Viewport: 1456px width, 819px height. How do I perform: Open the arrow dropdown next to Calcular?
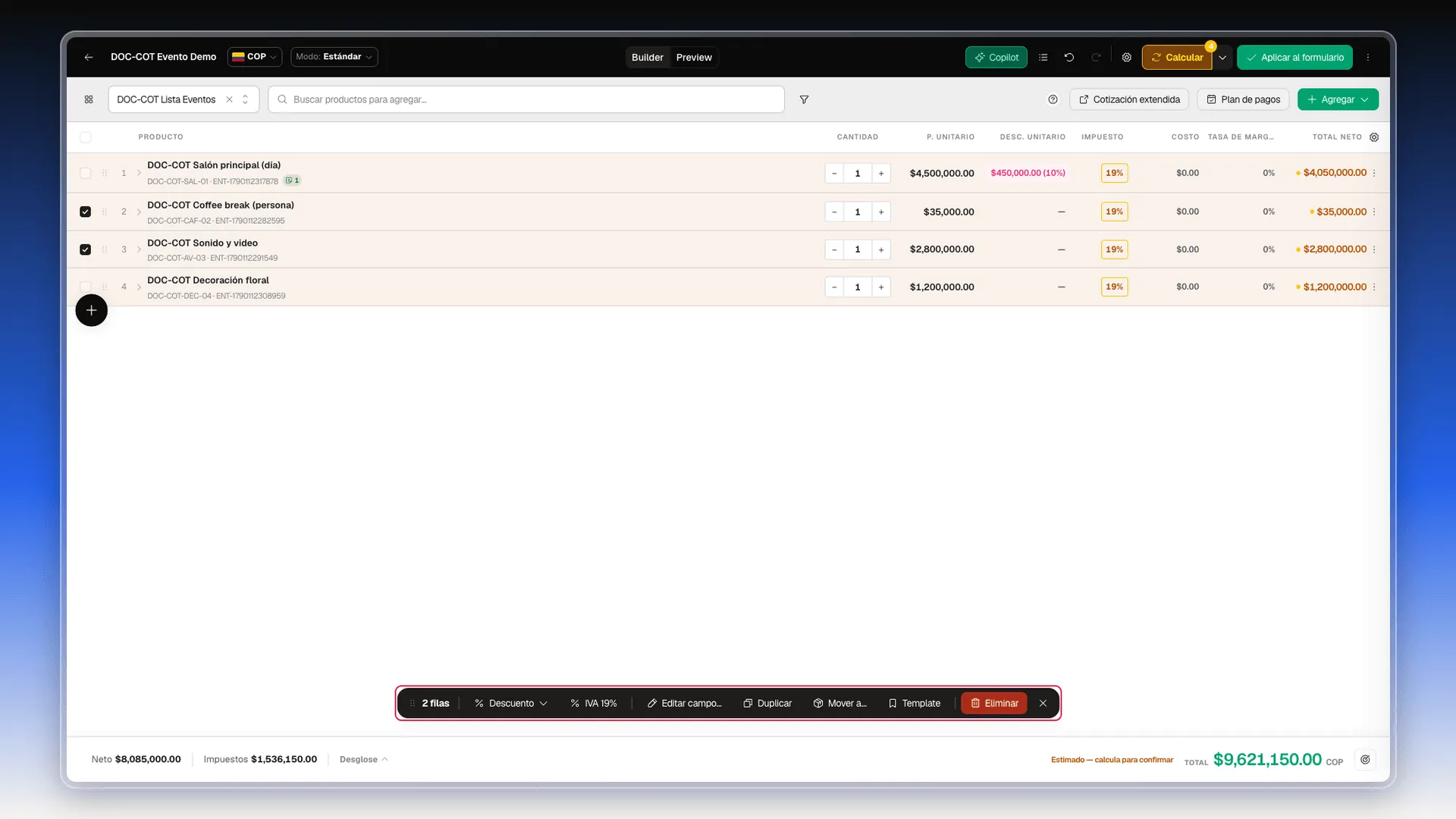[x=1222, y=58]
